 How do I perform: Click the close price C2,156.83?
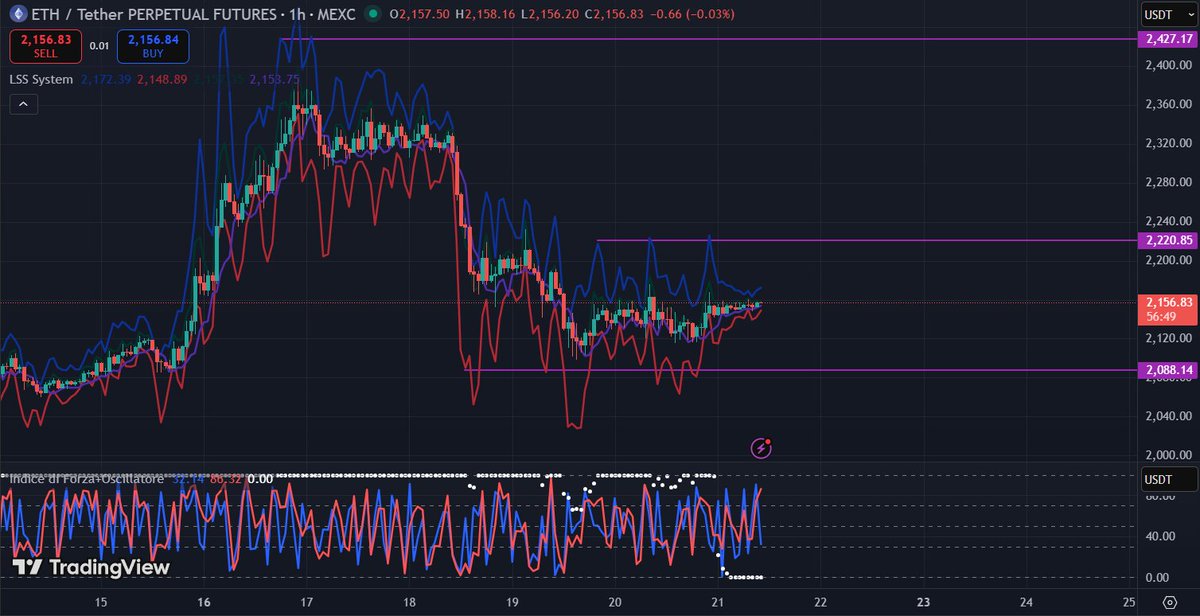pos(614,15)
